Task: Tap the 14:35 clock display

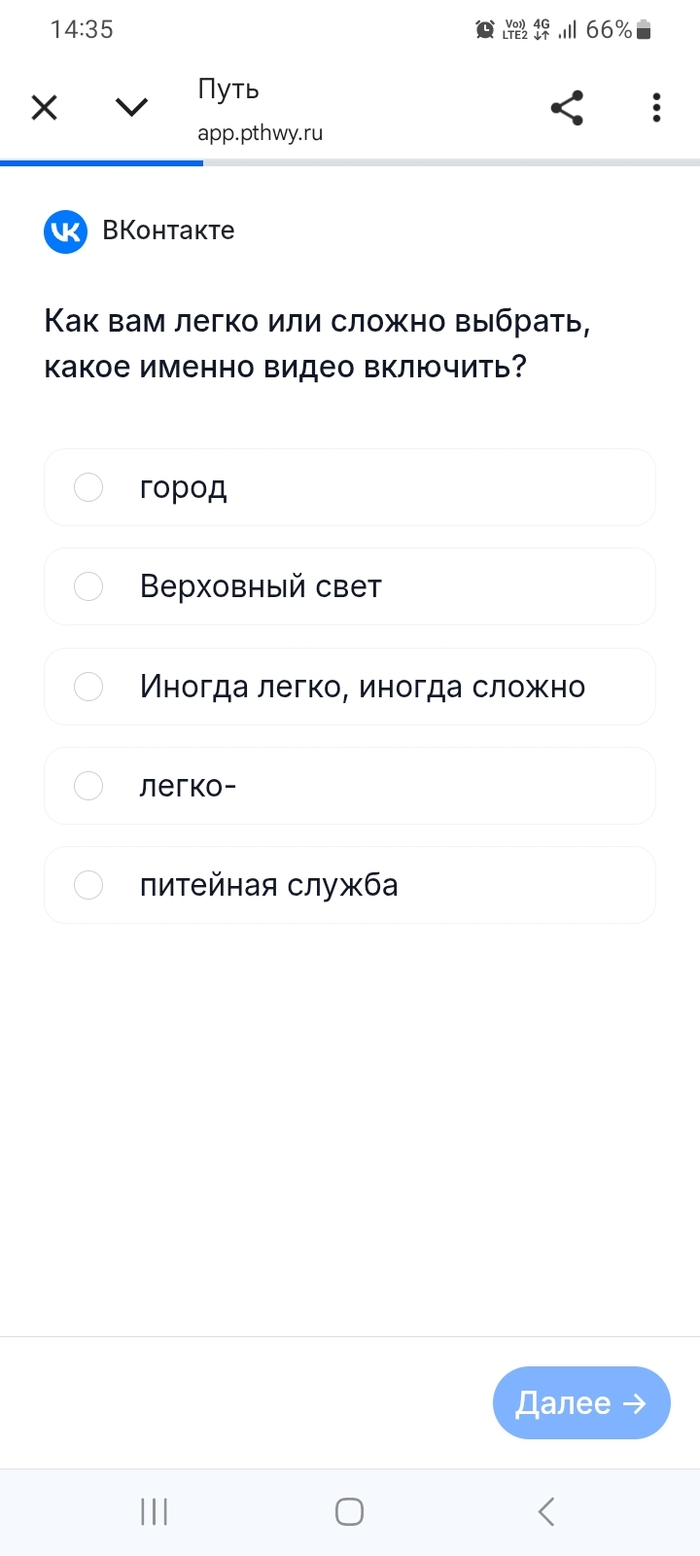Action: click(x=83, y=29)
